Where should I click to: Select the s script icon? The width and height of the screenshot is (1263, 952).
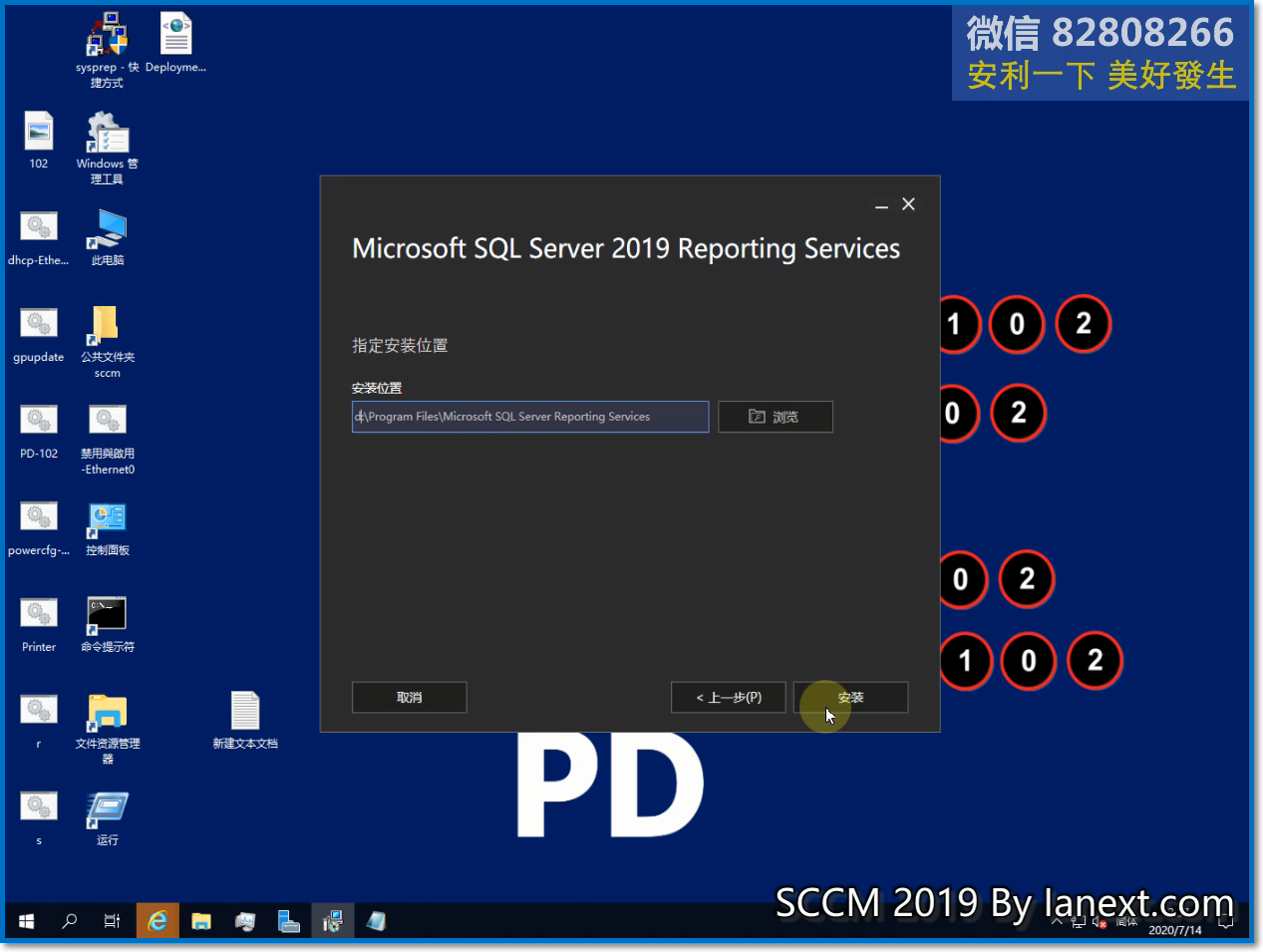[x=38, y=817]
